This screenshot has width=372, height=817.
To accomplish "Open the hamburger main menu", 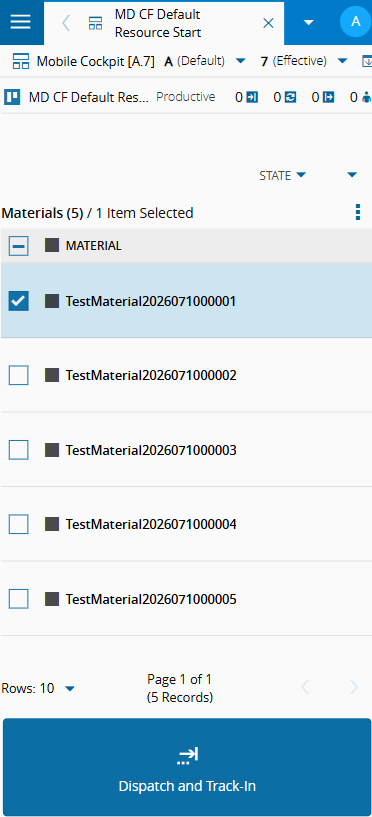I will pyautogui.click(x=21, y=22).
